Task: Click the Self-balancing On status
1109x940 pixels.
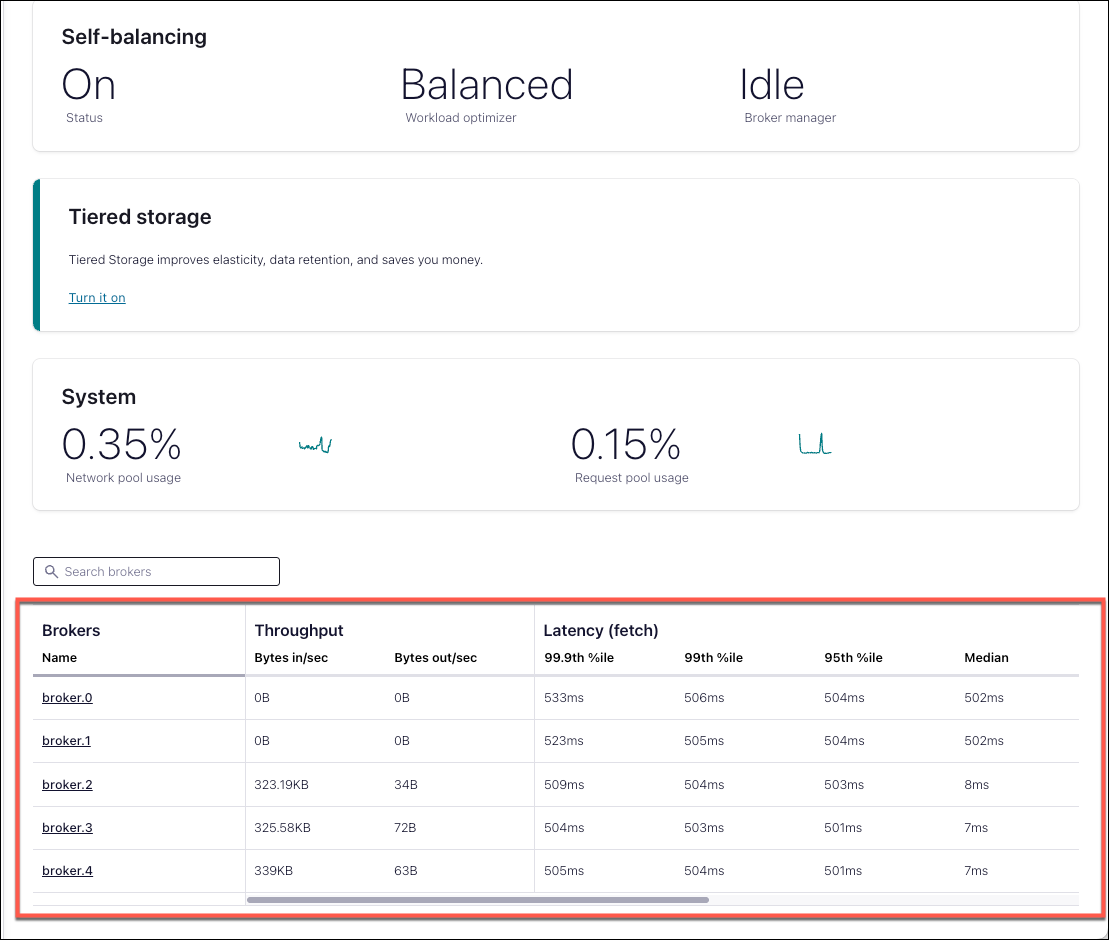Action: point(88,86)
